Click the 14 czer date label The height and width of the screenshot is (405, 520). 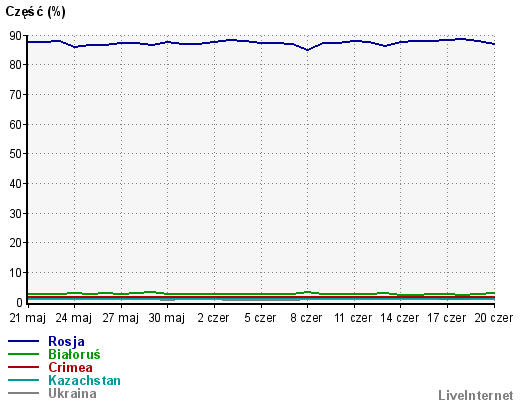[400, 318]
